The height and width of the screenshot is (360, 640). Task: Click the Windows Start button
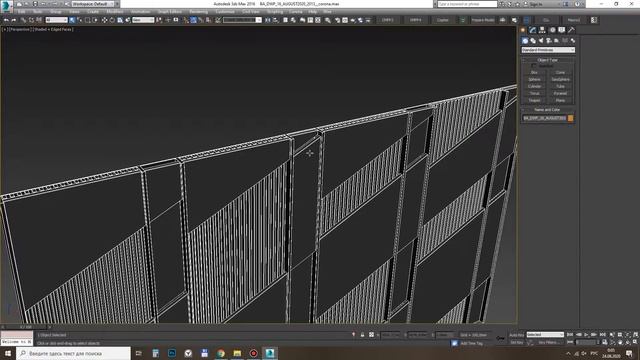click(x=8, y=353)
